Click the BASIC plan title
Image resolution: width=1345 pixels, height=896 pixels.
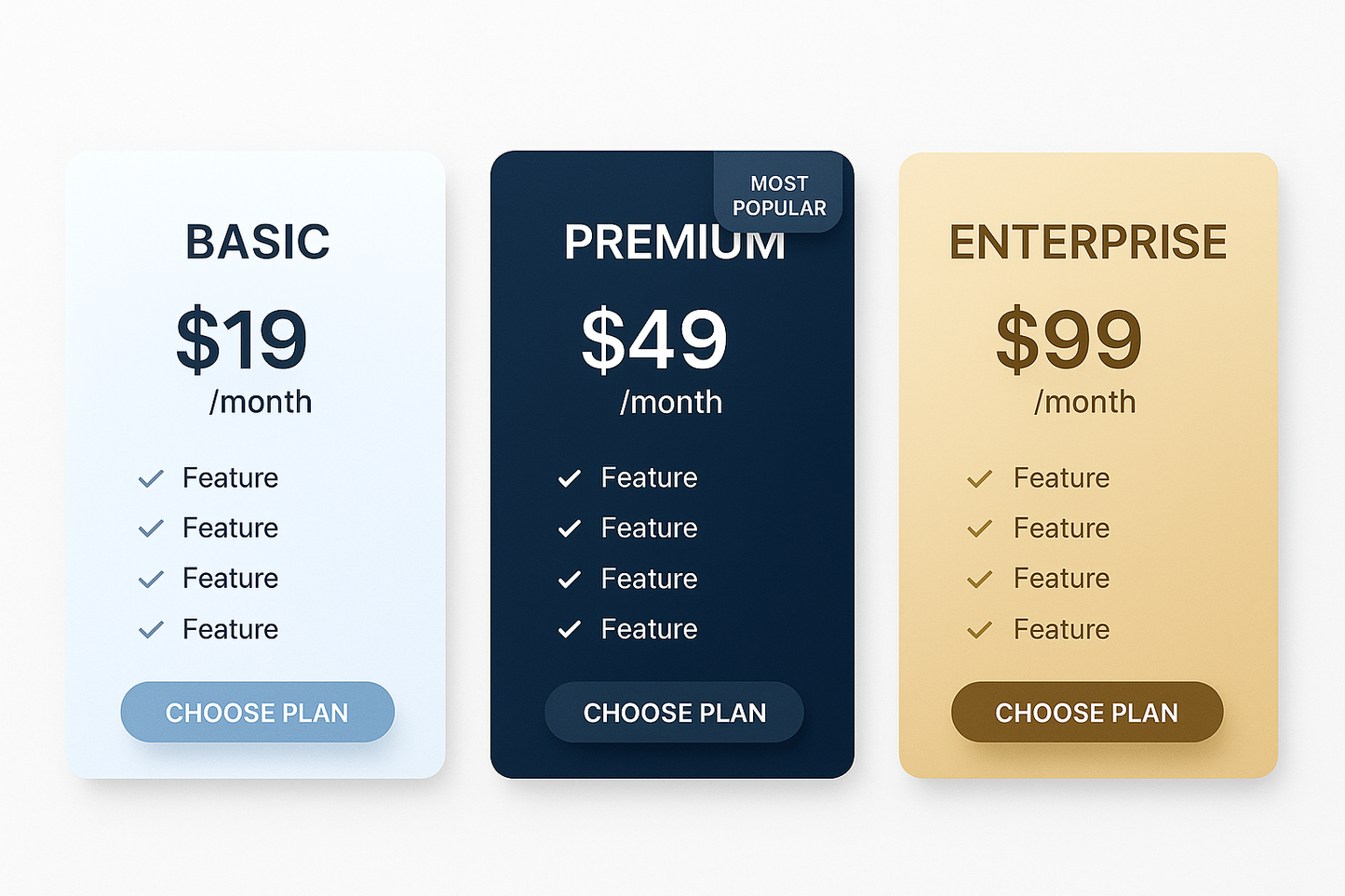(257, 242)
